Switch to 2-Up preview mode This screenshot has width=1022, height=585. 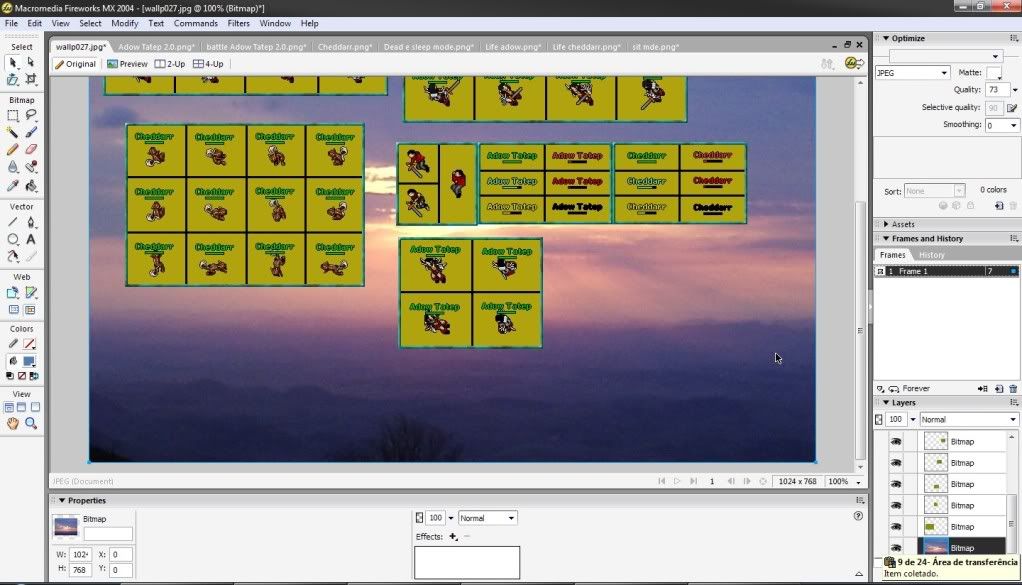tap(170, 64)
